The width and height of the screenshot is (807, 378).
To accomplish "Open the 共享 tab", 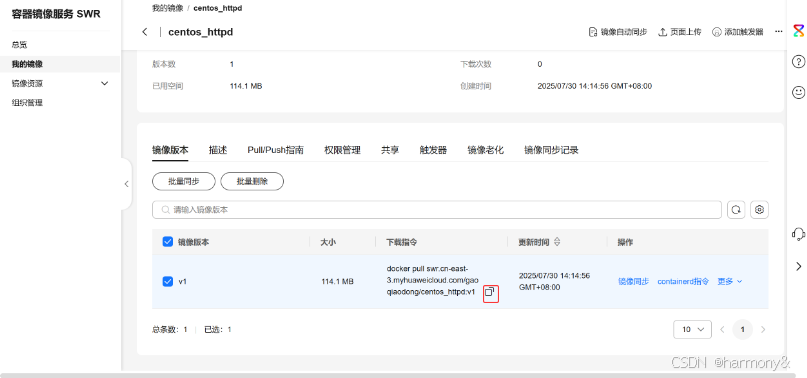I will tap(390, 150).
